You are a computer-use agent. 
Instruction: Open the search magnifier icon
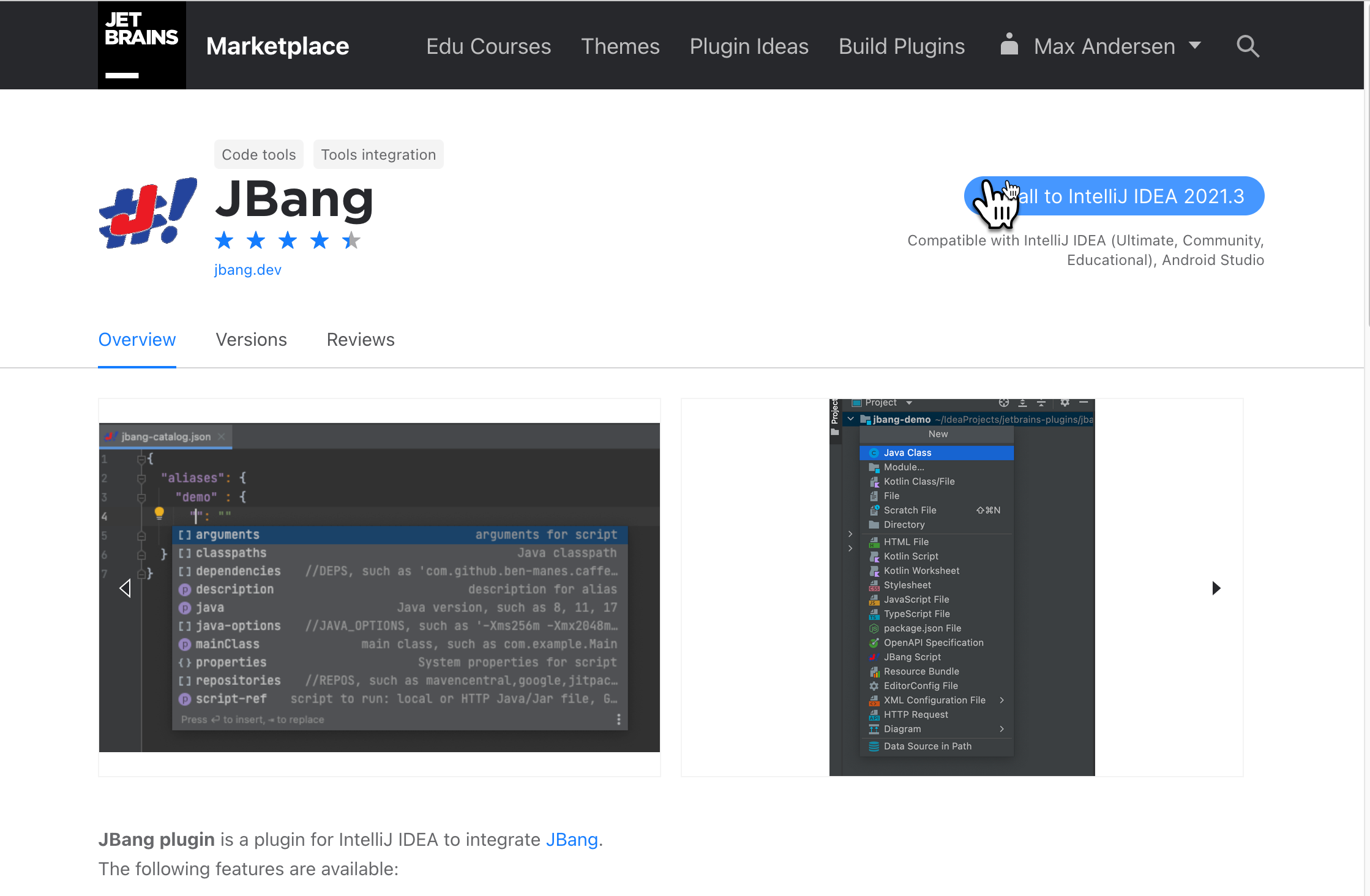(x=1248, y=46)
